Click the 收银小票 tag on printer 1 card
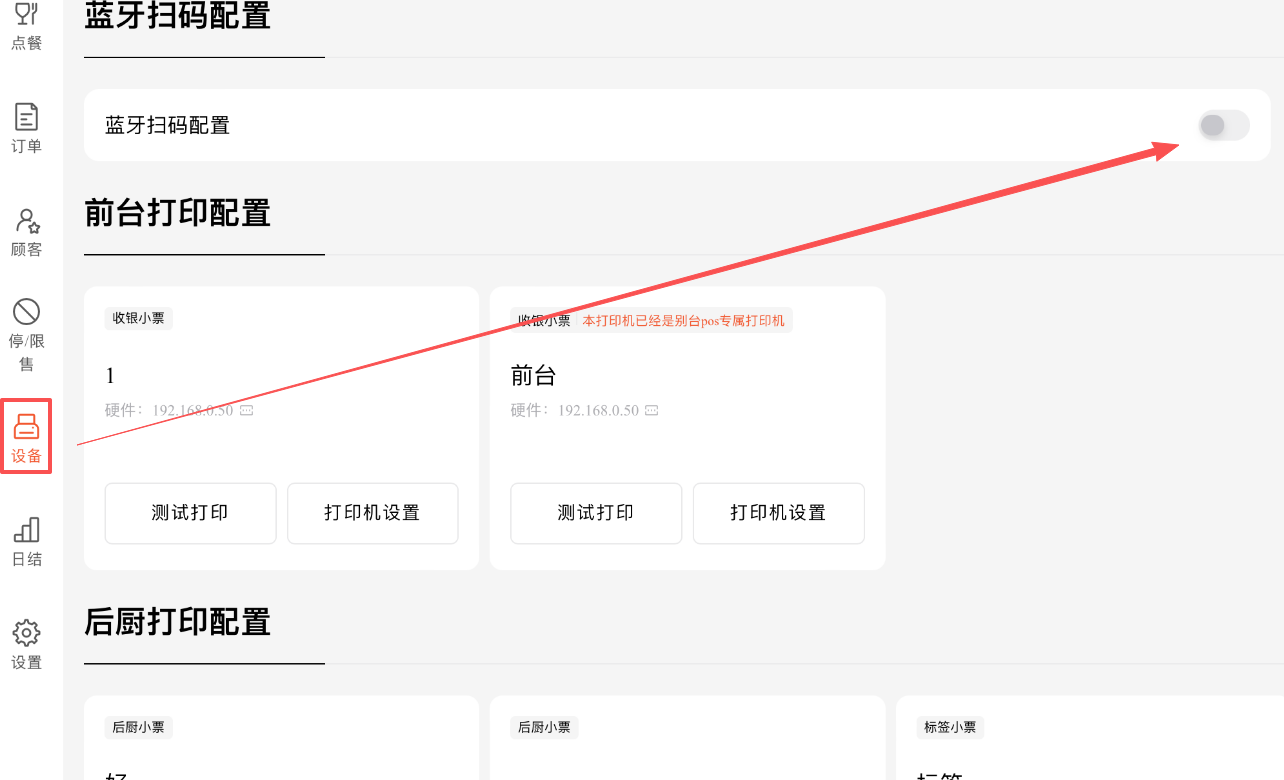 click(138, 319)
